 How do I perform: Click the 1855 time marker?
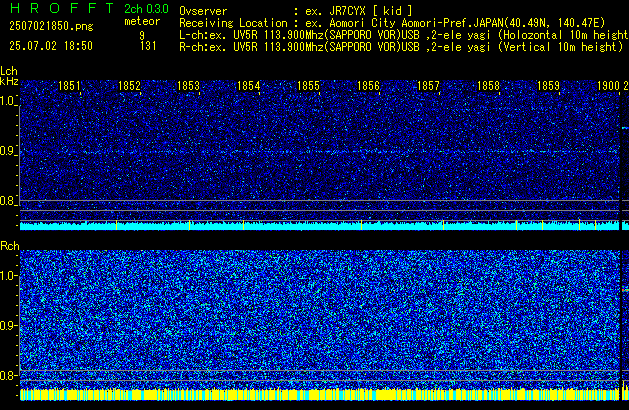[x=308, y=86]
